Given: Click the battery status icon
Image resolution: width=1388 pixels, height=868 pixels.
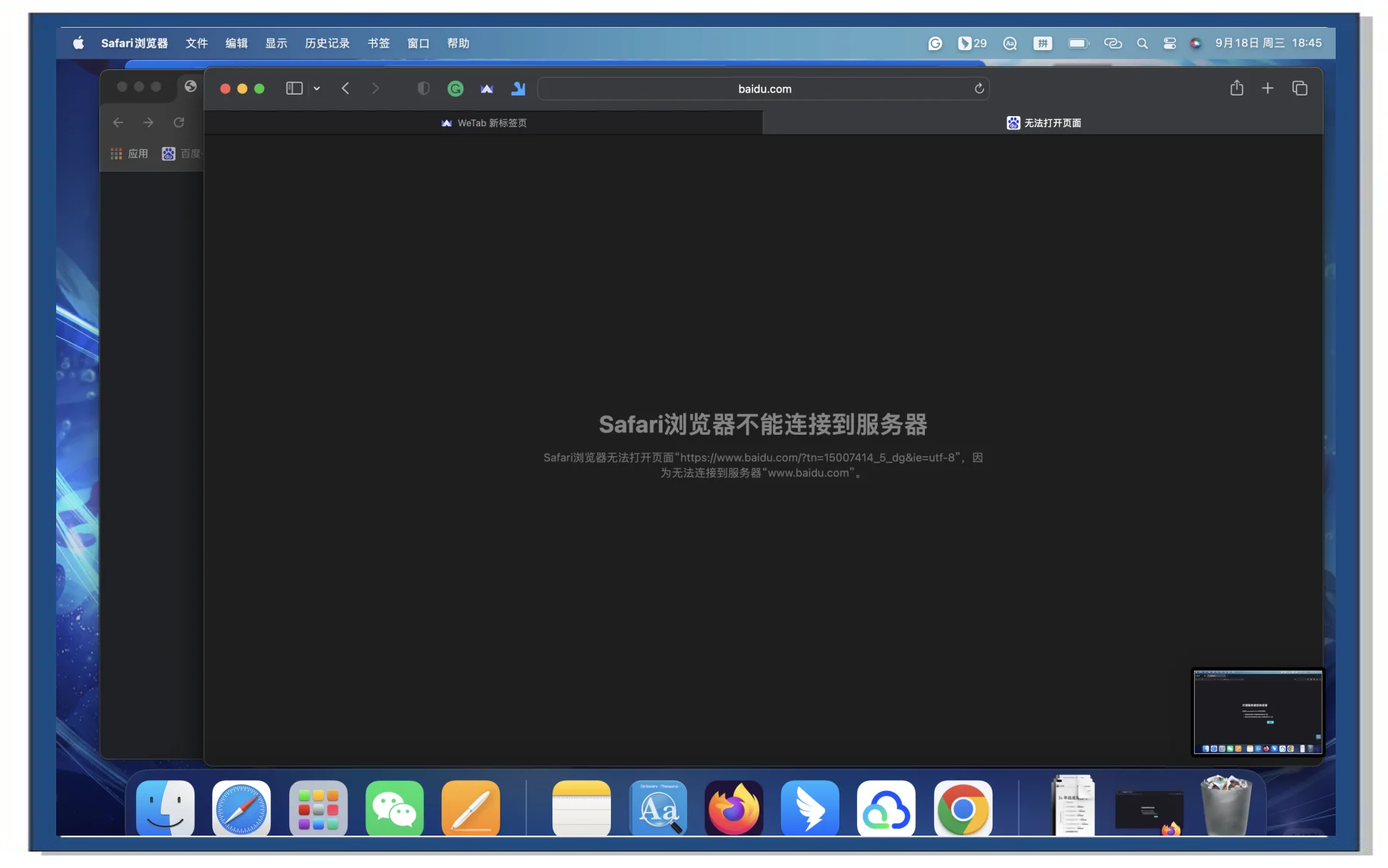Looking at the screenshot, I should (1079, 43).
